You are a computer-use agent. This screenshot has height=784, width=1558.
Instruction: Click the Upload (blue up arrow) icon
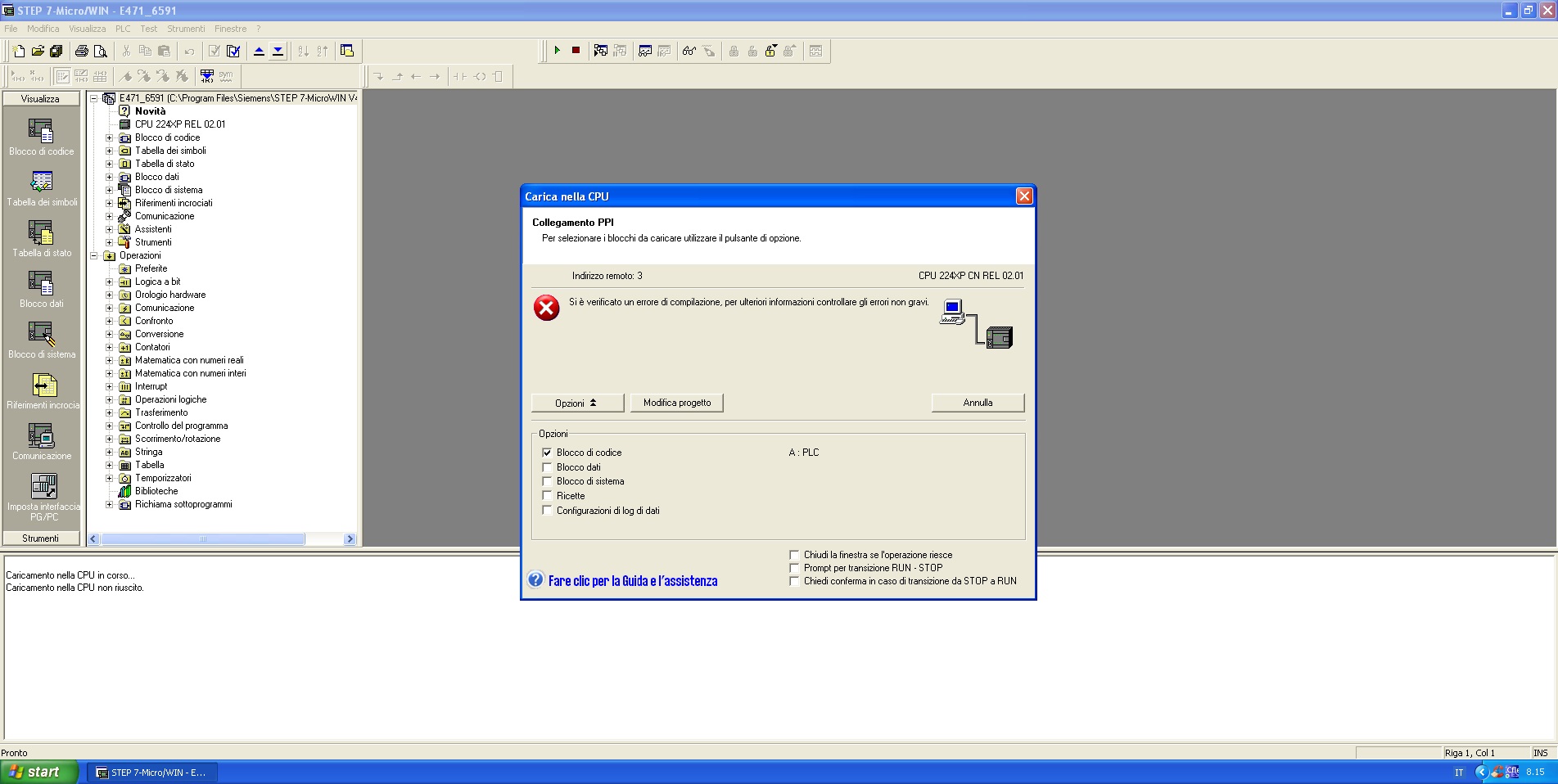[259, 51]
